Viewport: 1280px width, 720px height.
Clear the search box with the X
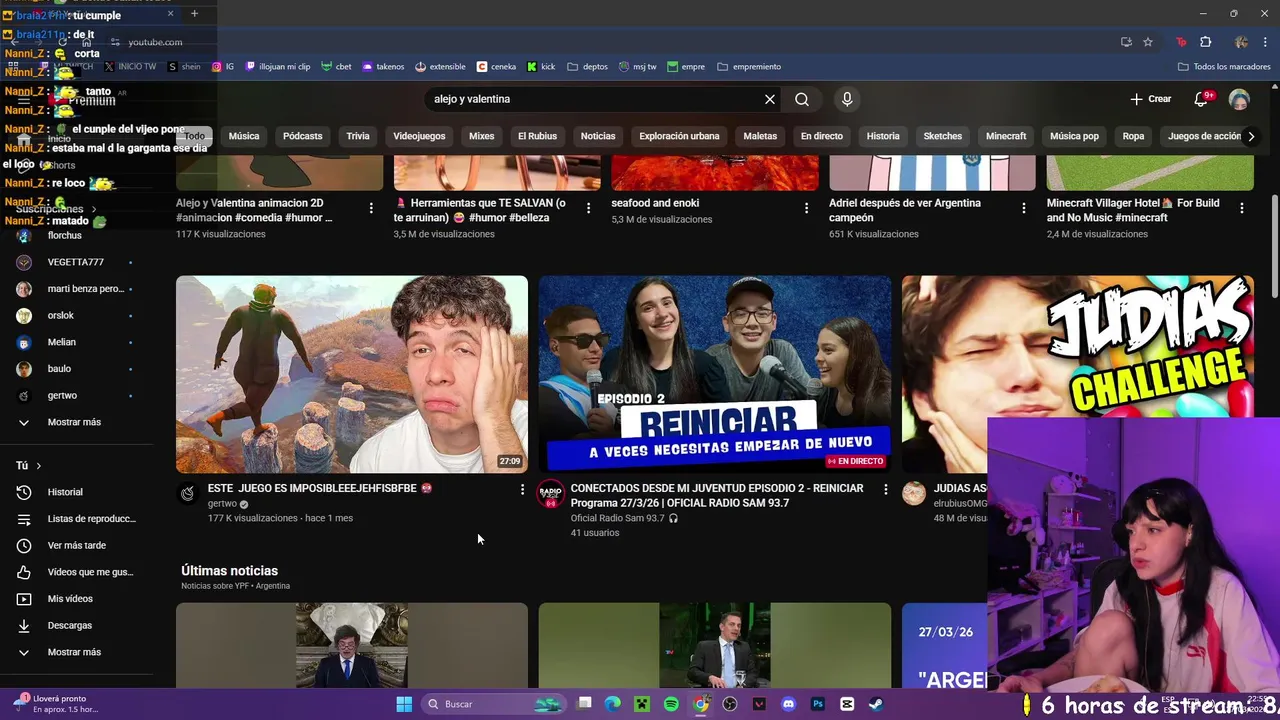pyautogui.click(x=770, y=99)
